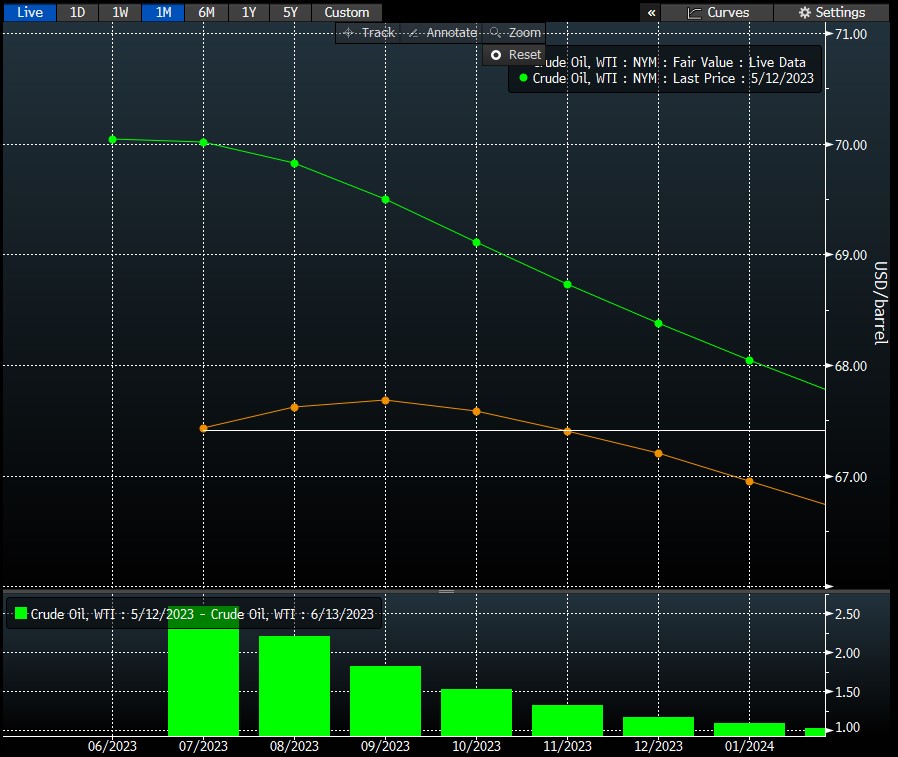Click green Last Price legend dot
The image size is (898, 757).
click(523, 78)
